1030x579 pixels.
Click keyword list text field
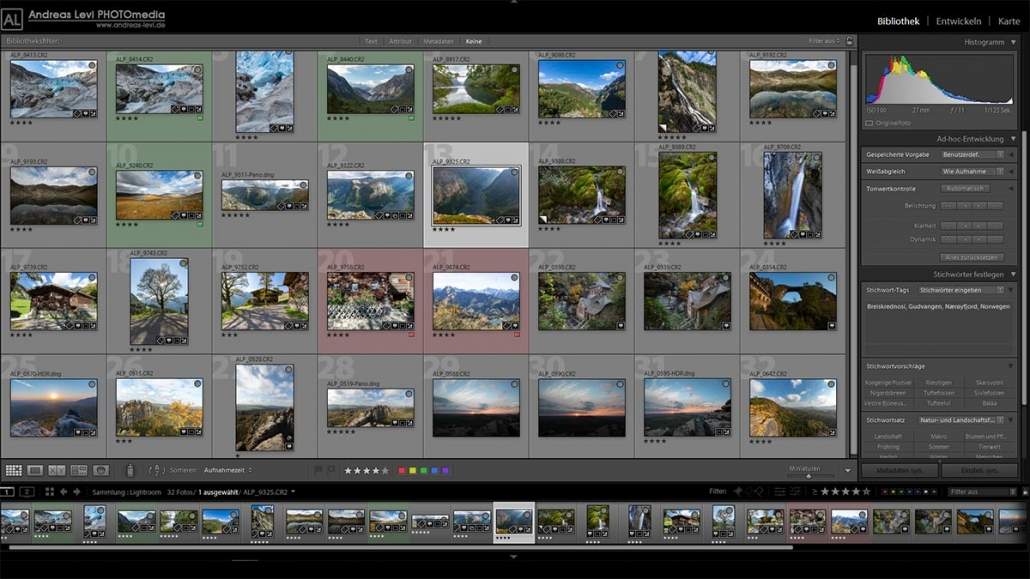coord(937,327)
